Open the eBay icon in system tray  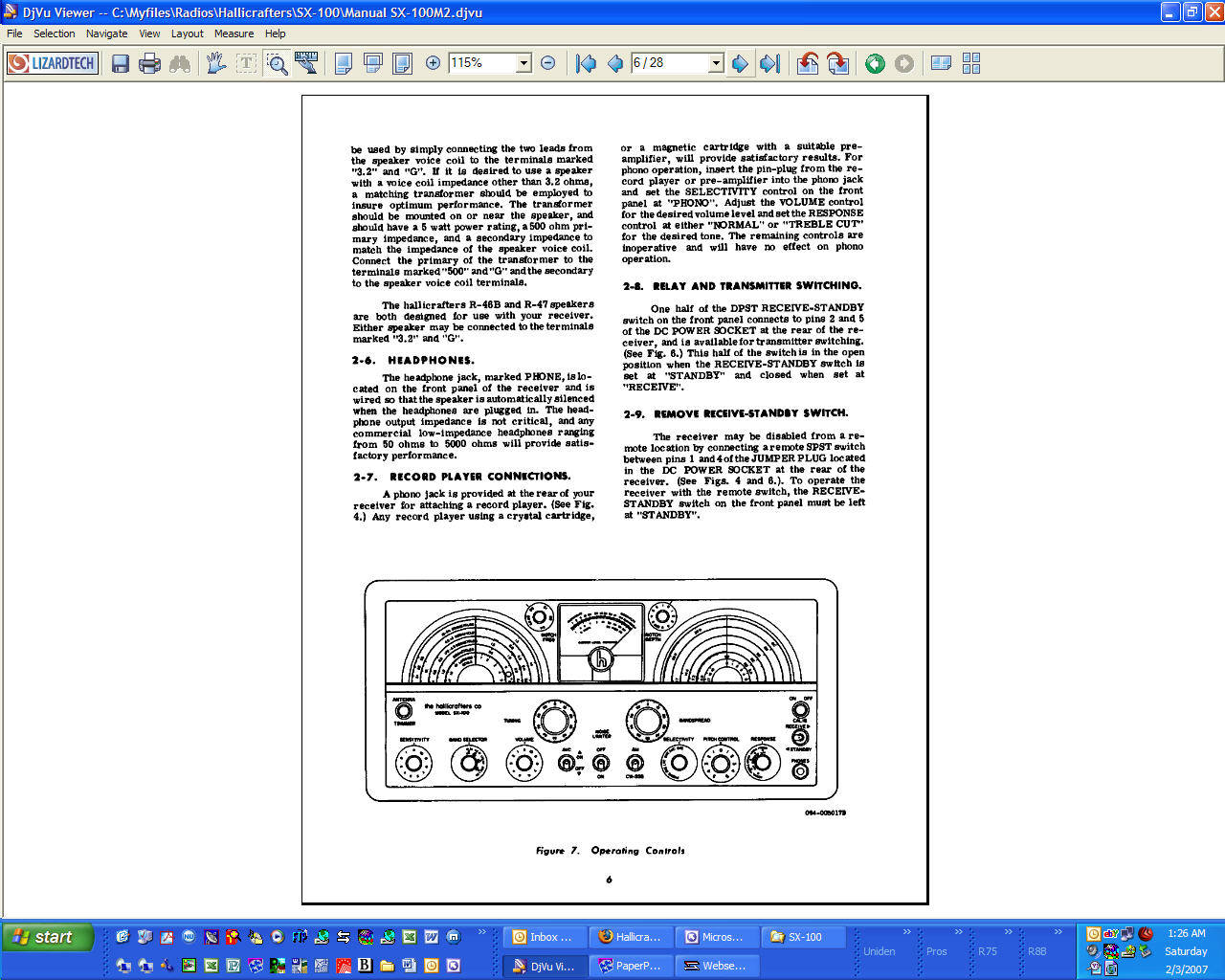(x=1111, y=933)
